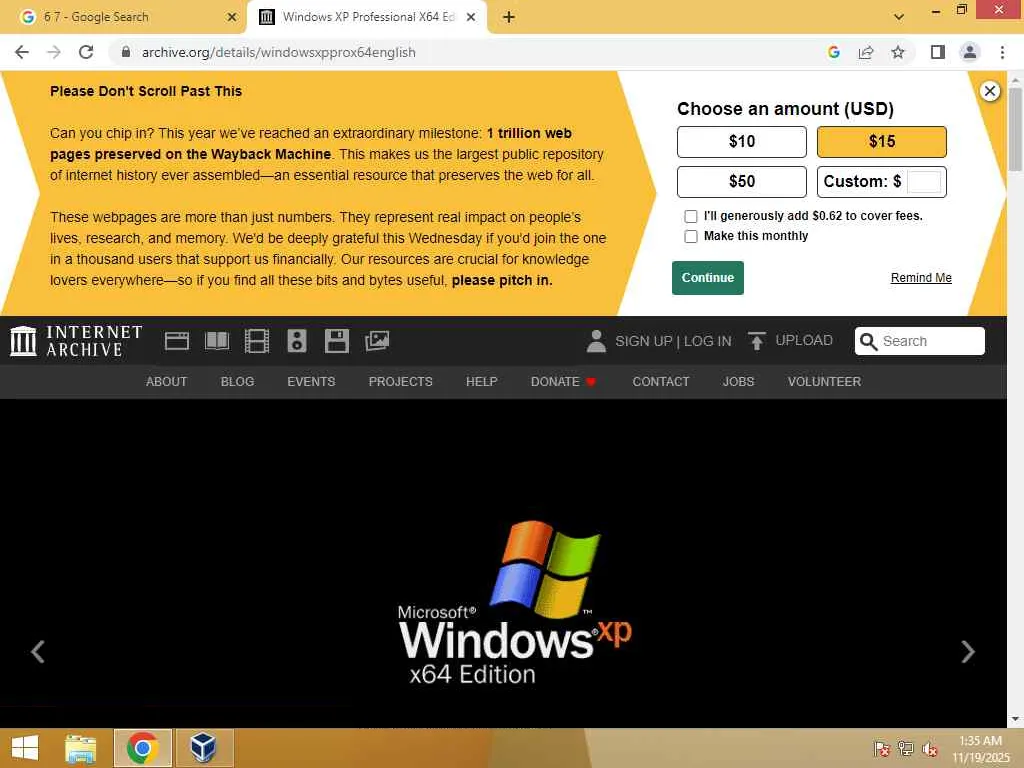Screen dimensions: 1024x768
Task: Click Google icon in address bar
Action: tap(833, 52)
